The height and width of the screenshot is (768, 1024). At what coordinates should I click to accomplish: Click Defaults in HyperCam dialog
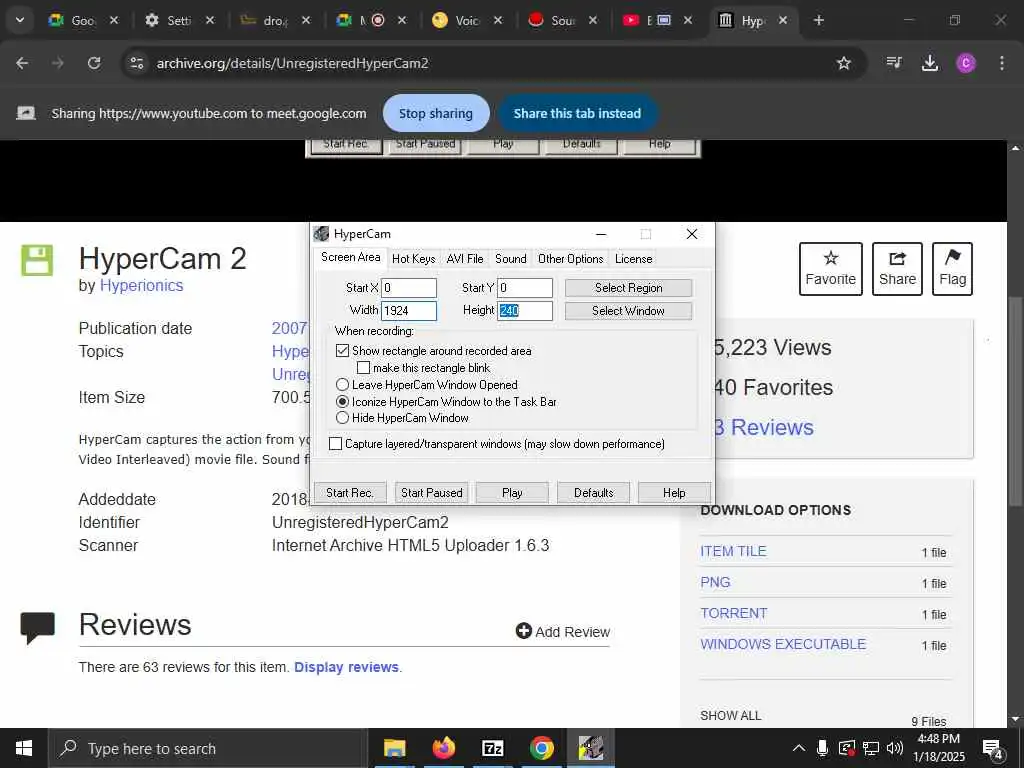pos(593,492)
